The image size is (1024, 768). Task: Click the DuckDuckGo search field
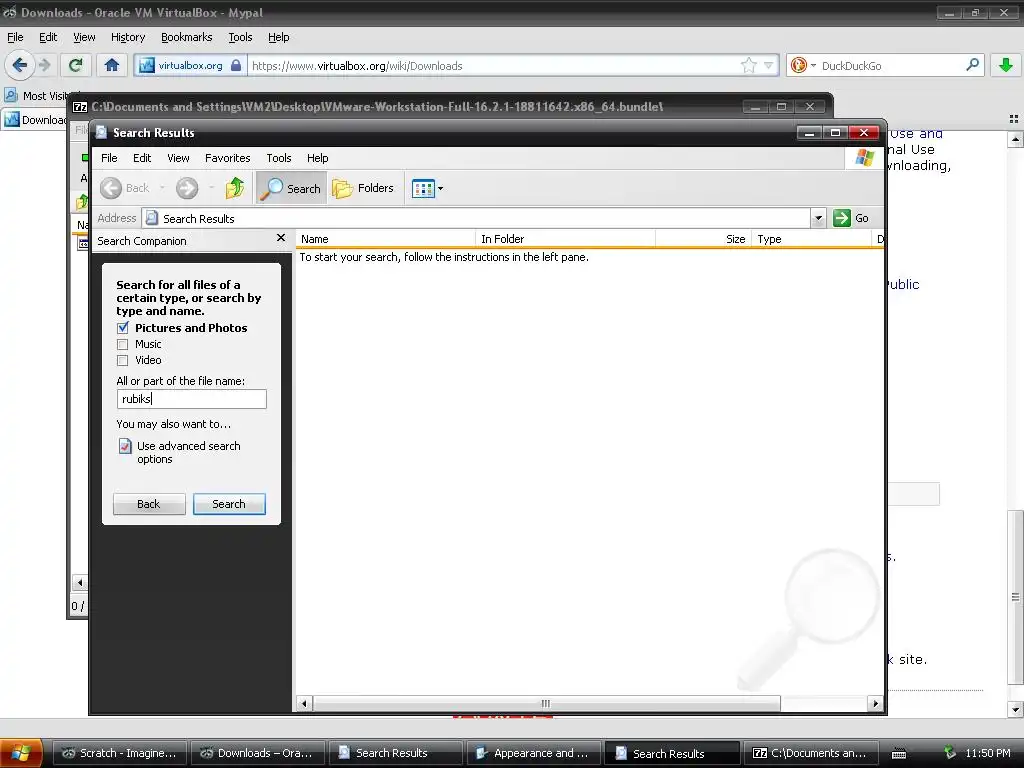click(x=891, y=65)
